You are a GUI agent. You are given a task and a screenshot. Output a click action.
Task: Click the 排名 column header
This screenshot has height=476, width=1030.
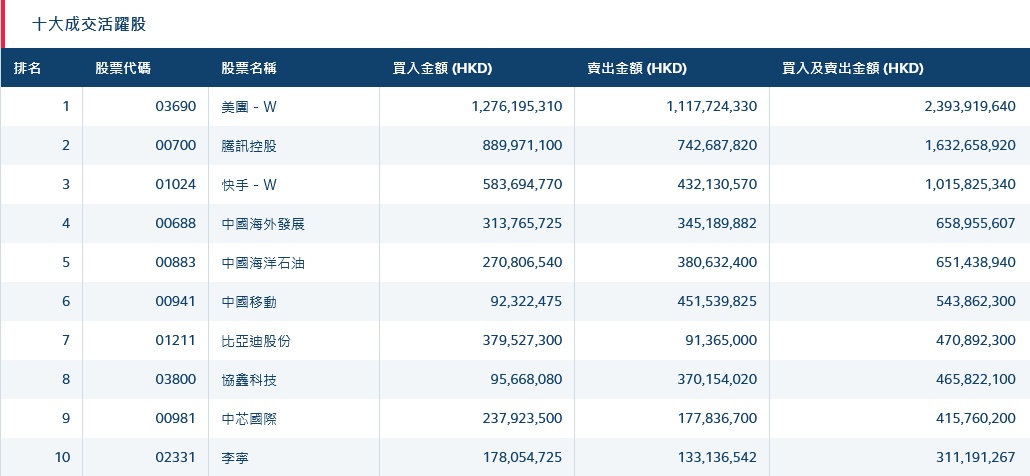tap(28, 69)
